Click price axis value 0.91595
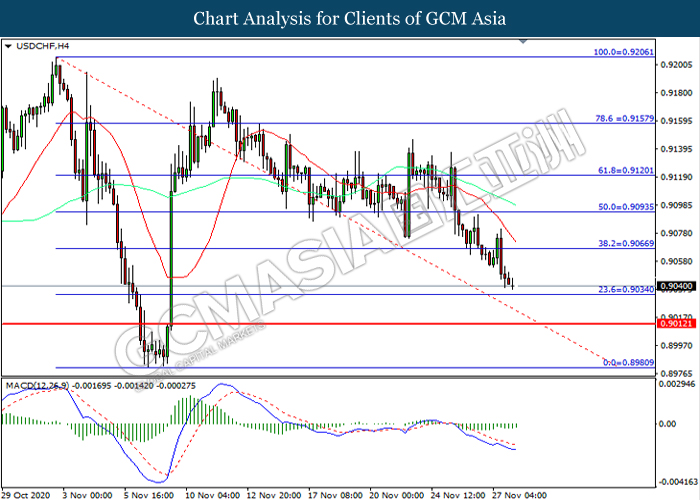 pos(676,121)
